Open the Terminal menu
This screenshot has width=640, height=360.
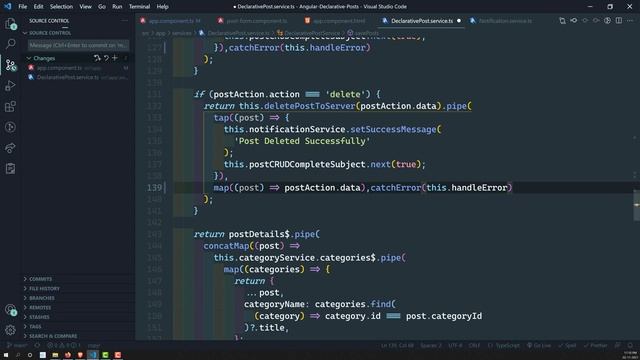[139, 7]
